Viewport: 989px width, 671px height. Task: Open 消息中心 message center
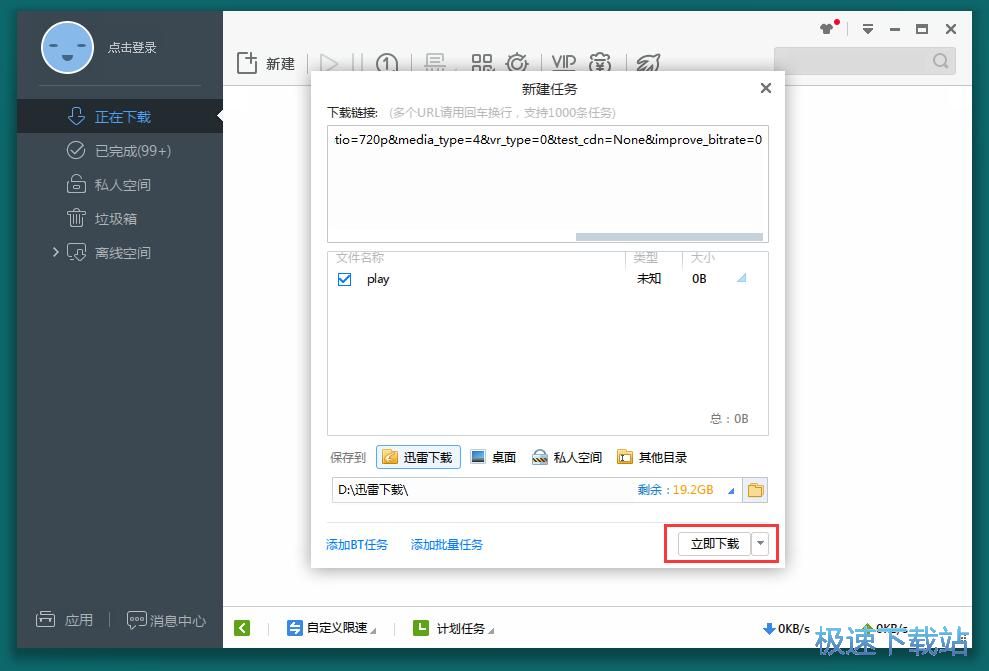pos(167,621)
